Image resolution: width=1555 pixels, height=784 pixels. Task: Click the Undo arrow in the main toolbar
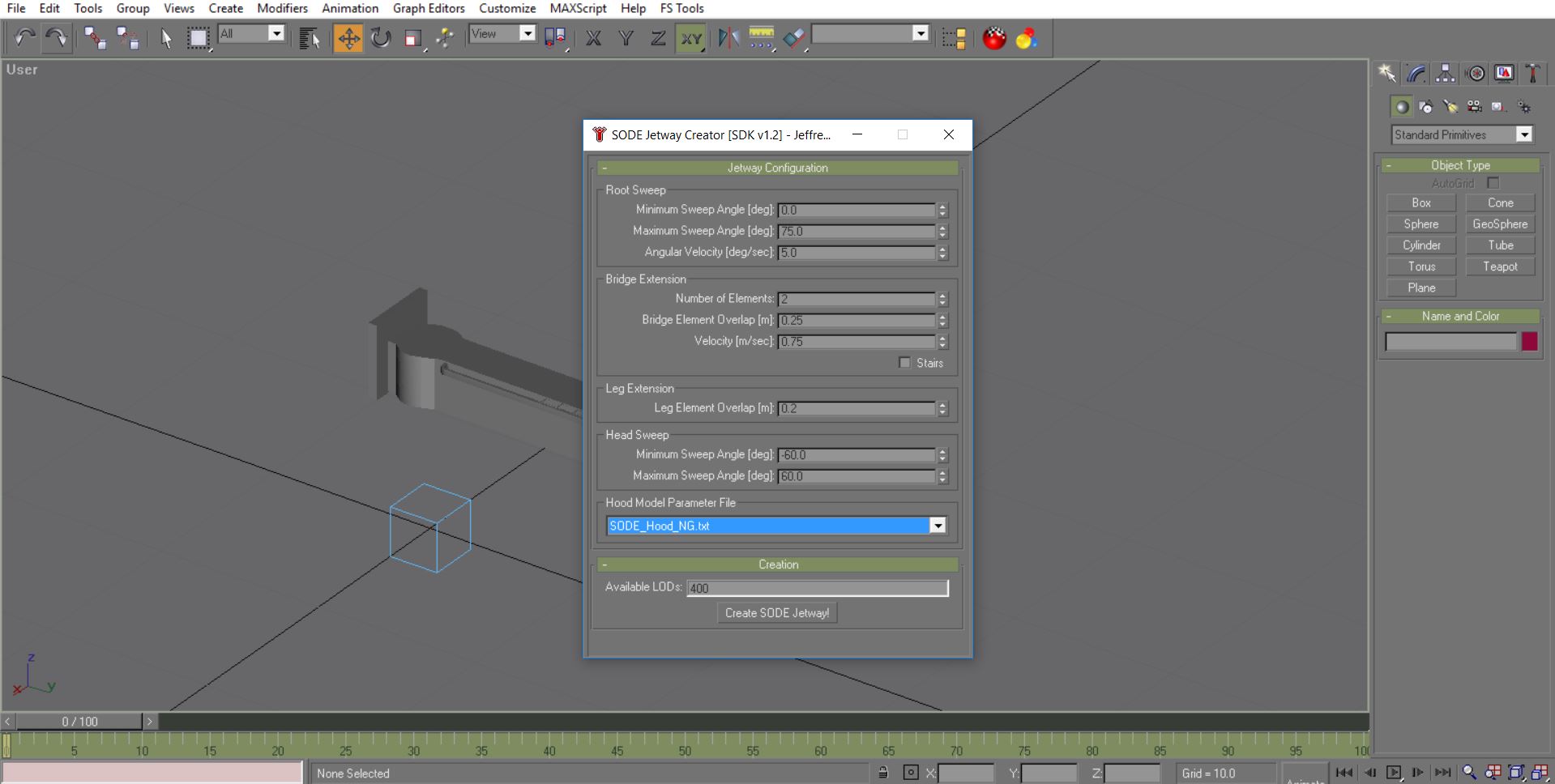[24, 38]
